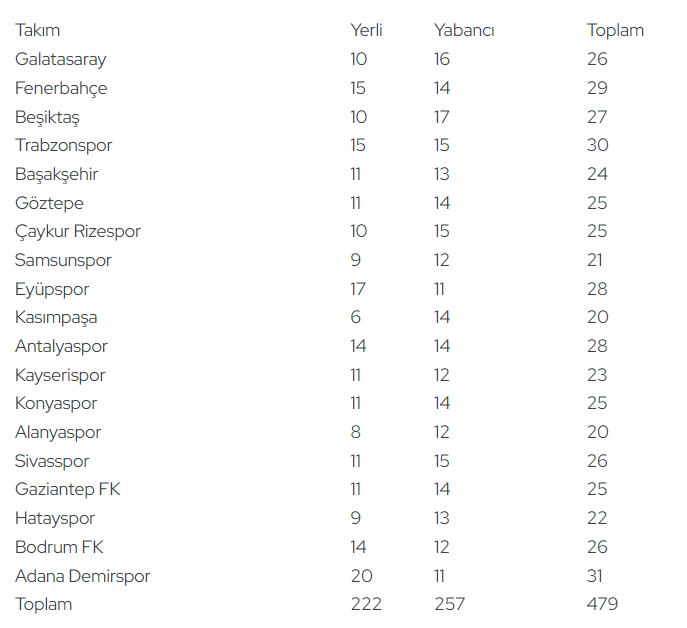Select the Toplam row label at bottom

[x=43, y=604]
